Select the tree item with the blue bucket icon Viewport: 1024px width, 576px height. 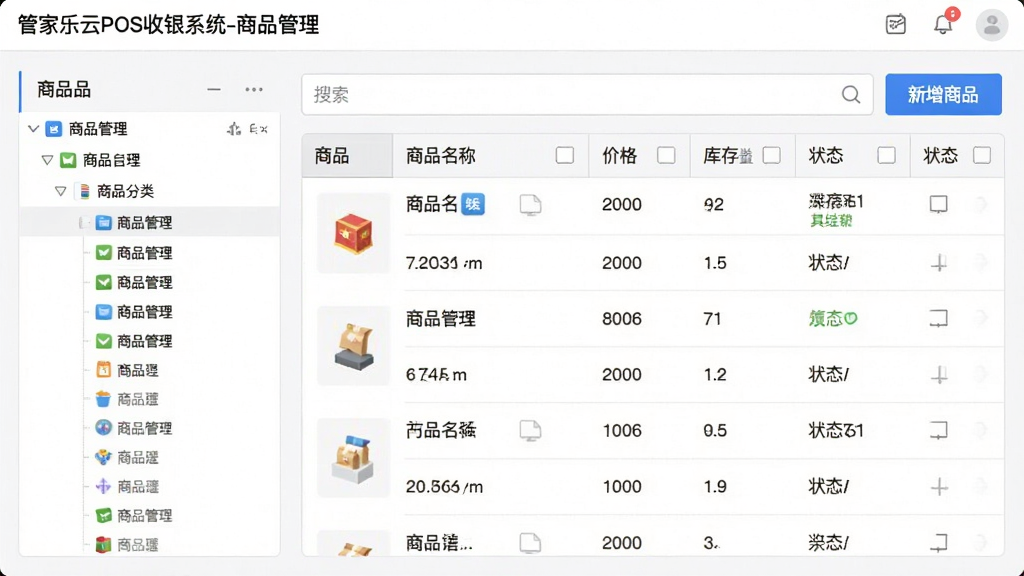coord(127,399)
